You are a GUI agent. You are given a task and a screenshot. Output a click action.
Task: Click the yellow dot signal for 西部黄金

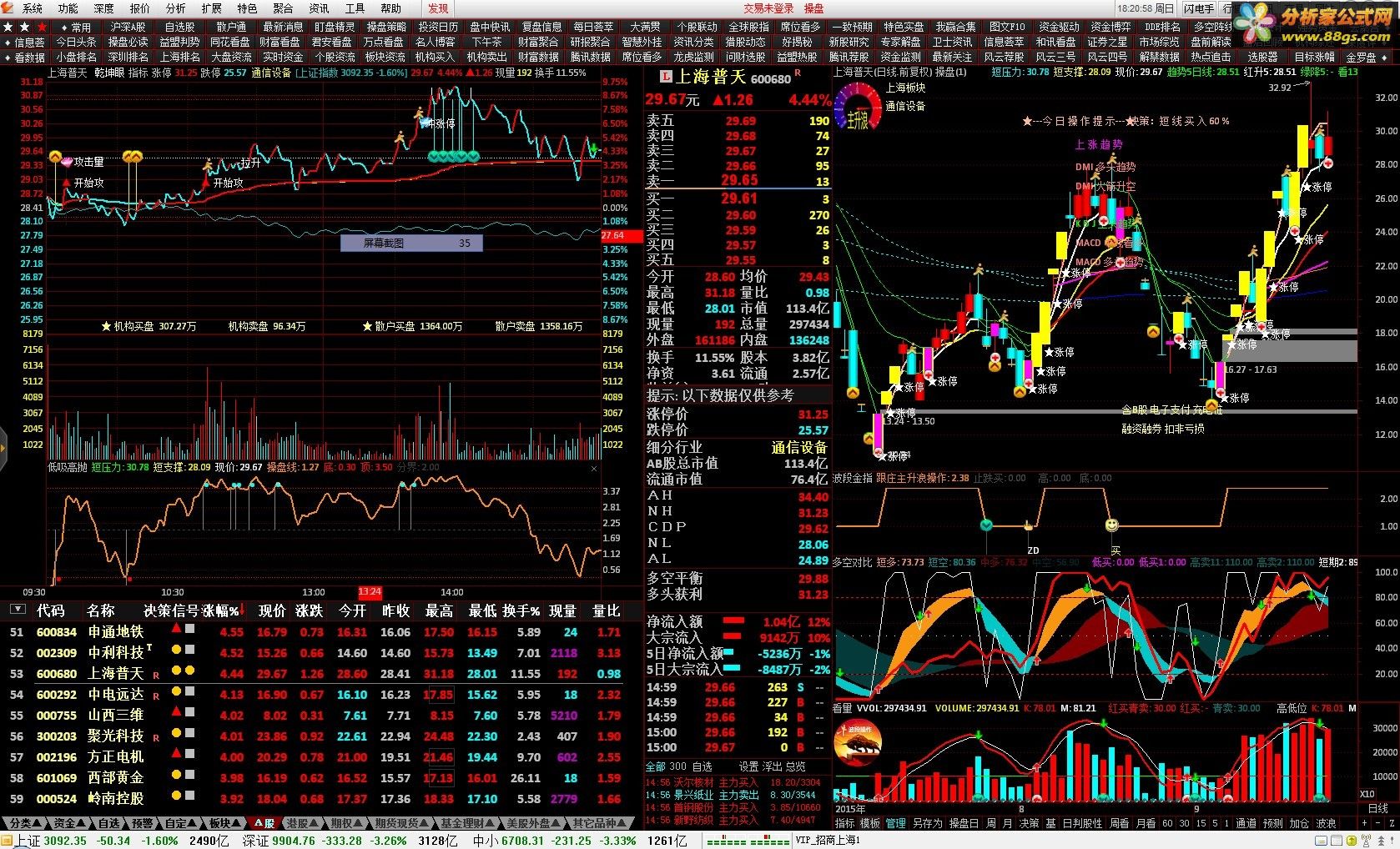tap(176, 774)
